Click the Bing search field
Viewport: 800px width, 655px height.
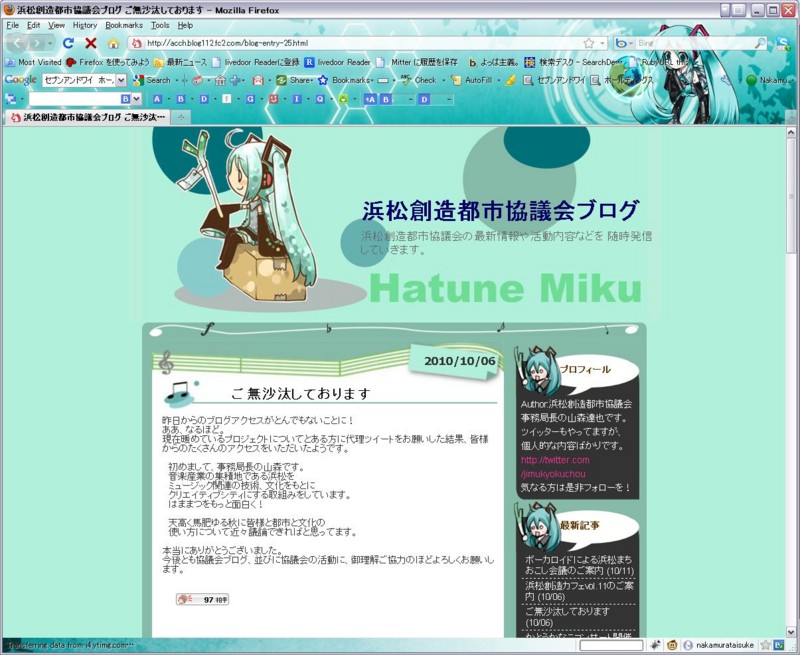694,43
